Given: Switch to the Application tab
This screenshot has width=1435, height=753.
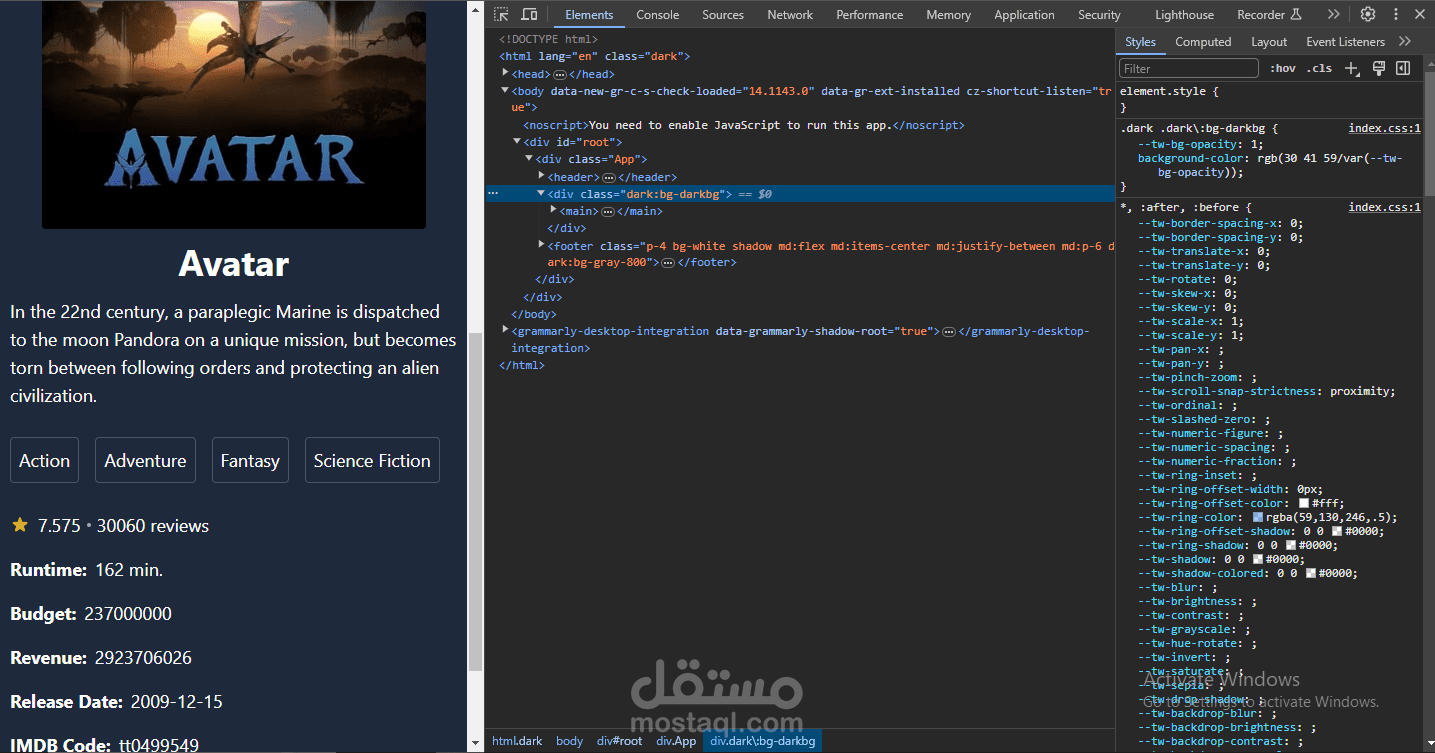Looking at the screenshot, I should tap(1024, 15).
